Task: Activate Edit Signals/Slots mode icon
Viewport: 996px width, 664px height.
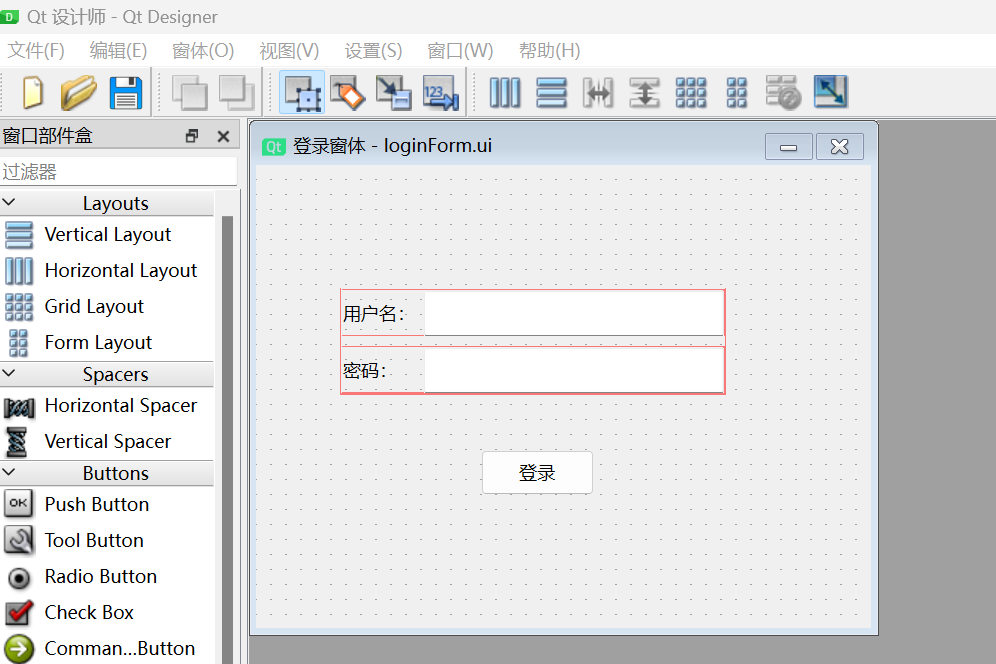Action: pyautogui.click(x=347, y=93)
